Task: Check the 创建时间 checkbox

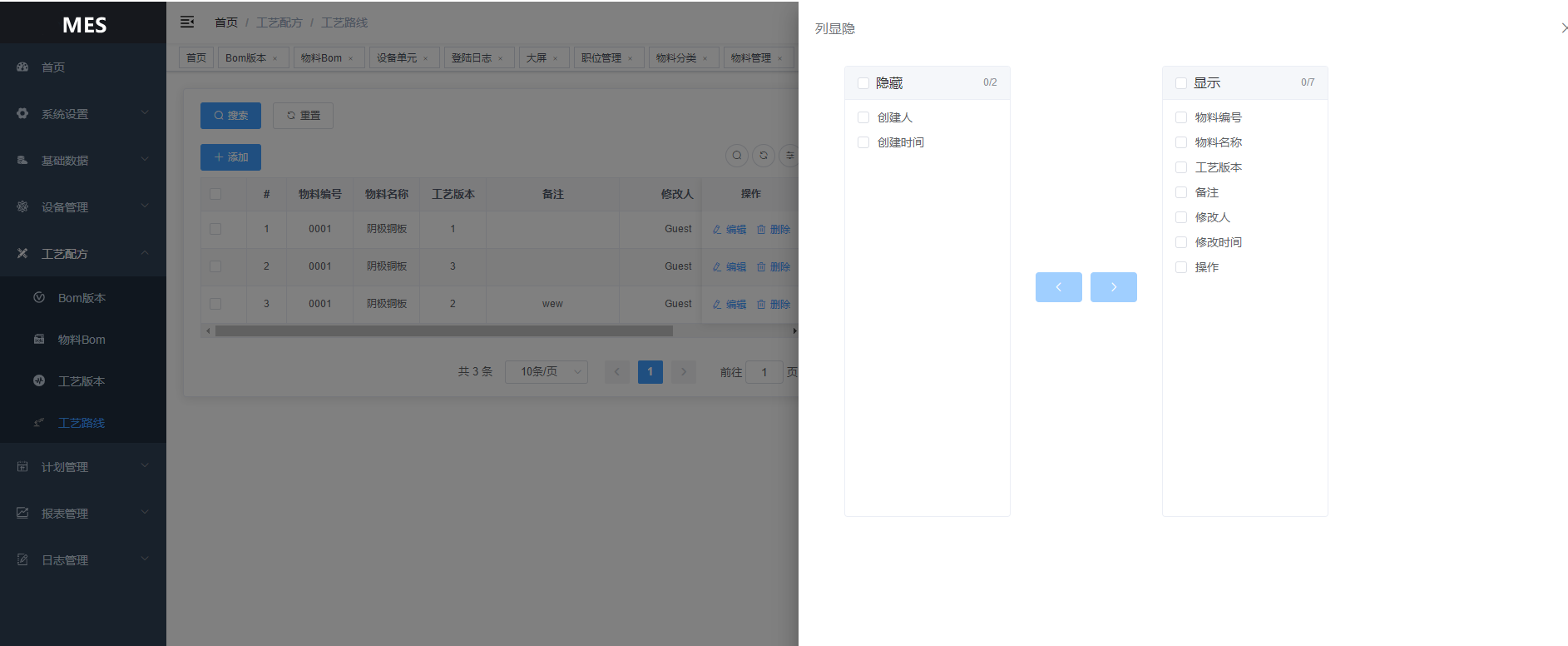Action: (863, 142)
